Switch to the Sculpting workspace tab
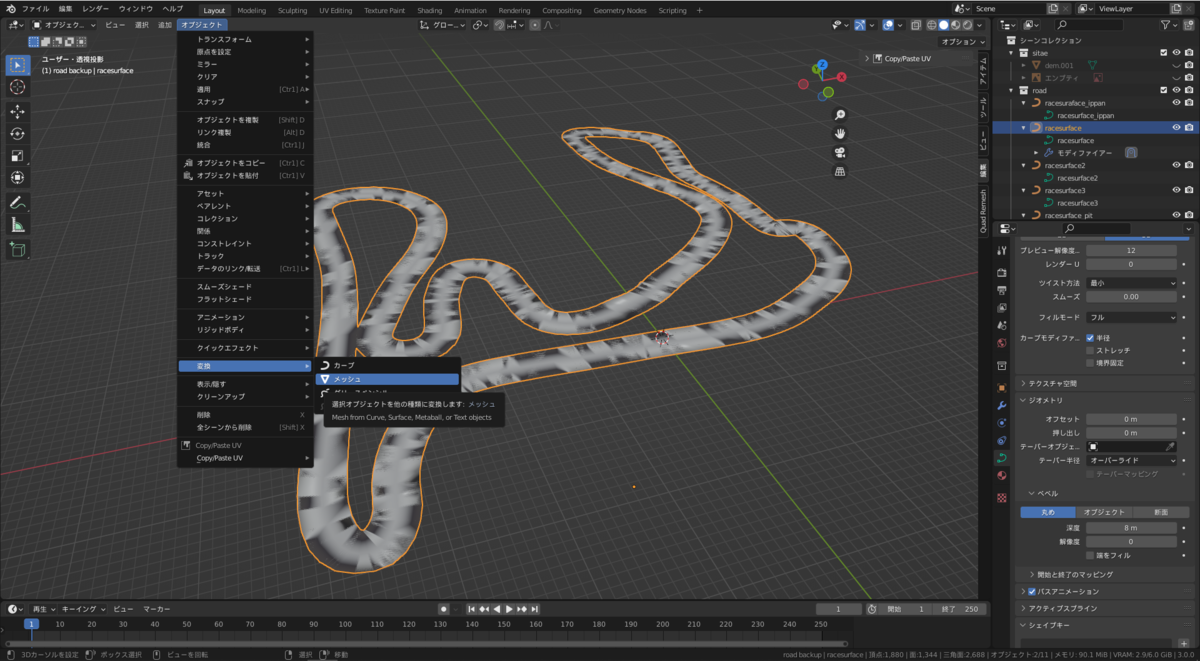Viewport: 1200px width, 661px height. tap(292, 10)
